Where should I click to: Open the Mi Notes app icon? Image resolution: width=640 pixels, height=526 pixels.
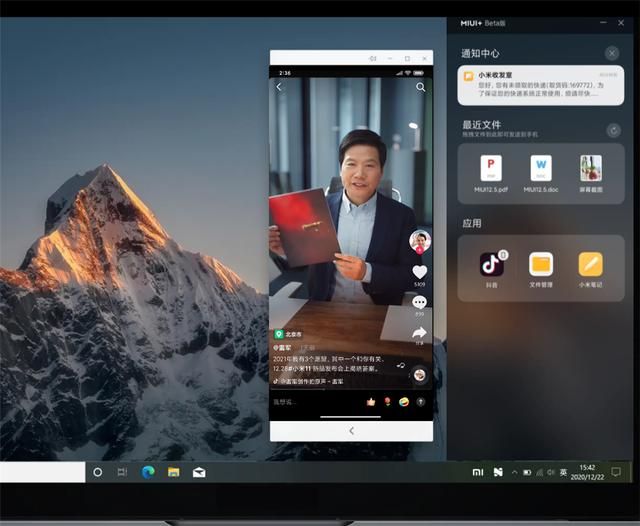[590, 264]
